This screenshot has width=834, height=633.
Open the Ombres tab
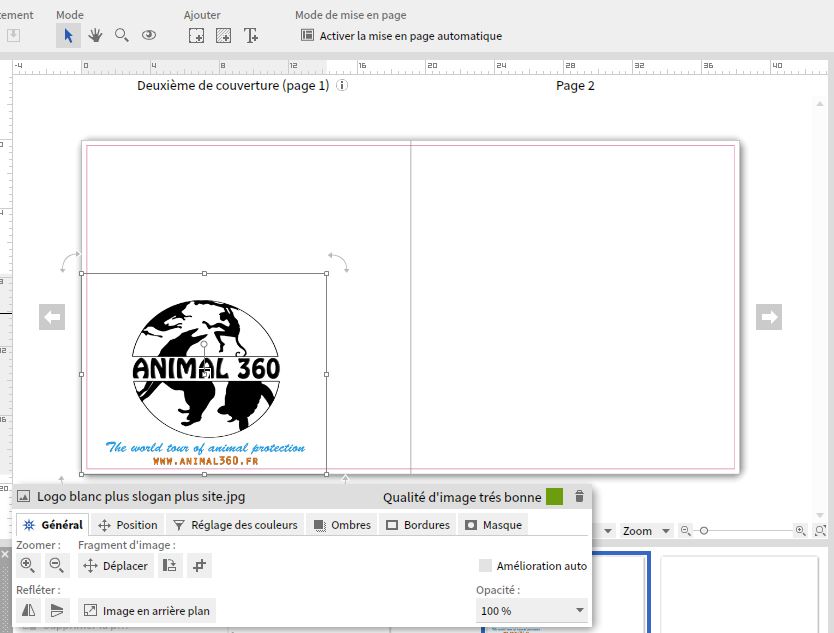(x=342, y=525)
